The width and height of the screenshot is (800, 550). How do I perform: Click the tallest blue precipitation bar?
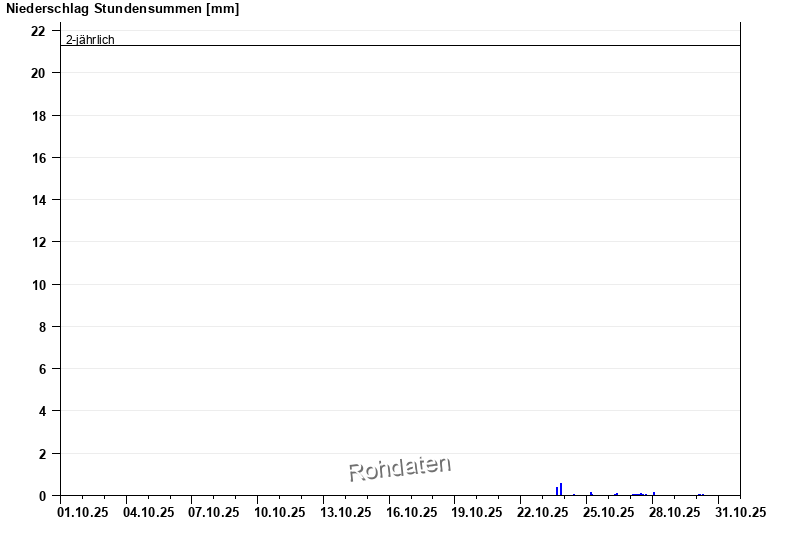coord(561,489)
